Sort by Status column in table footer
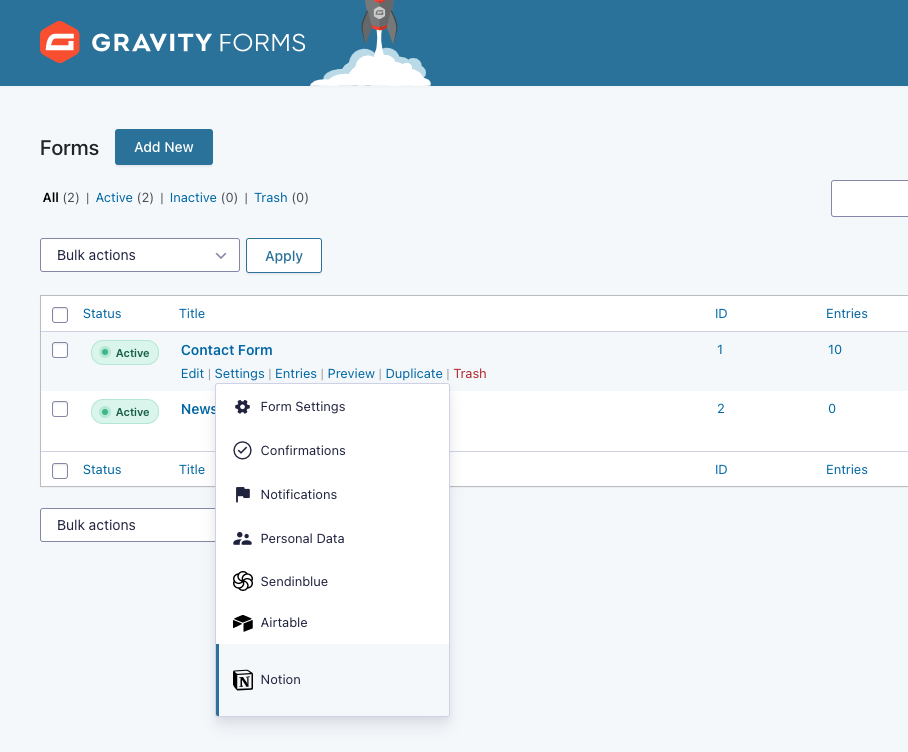Screen dimensions: 908x752 coord(102,469)
